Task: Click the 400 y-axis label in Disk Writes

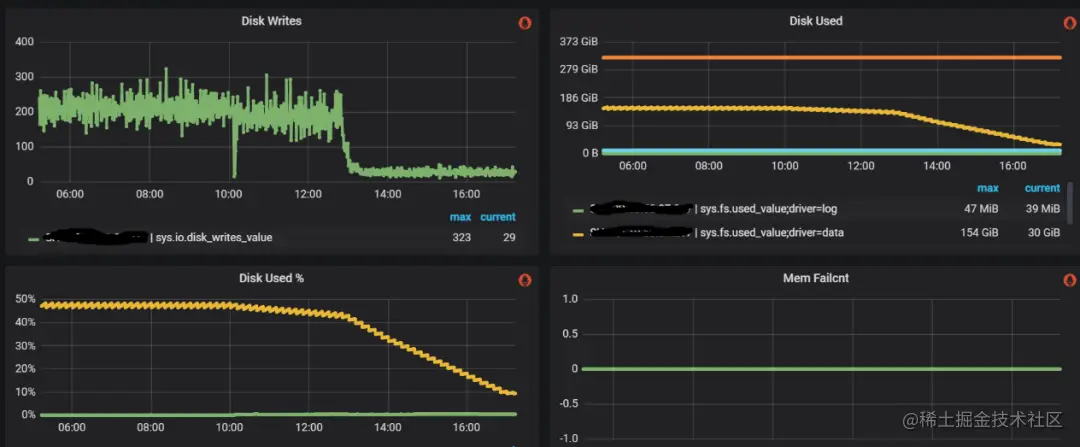Action: pyautogui.click(x=25, y=42)
